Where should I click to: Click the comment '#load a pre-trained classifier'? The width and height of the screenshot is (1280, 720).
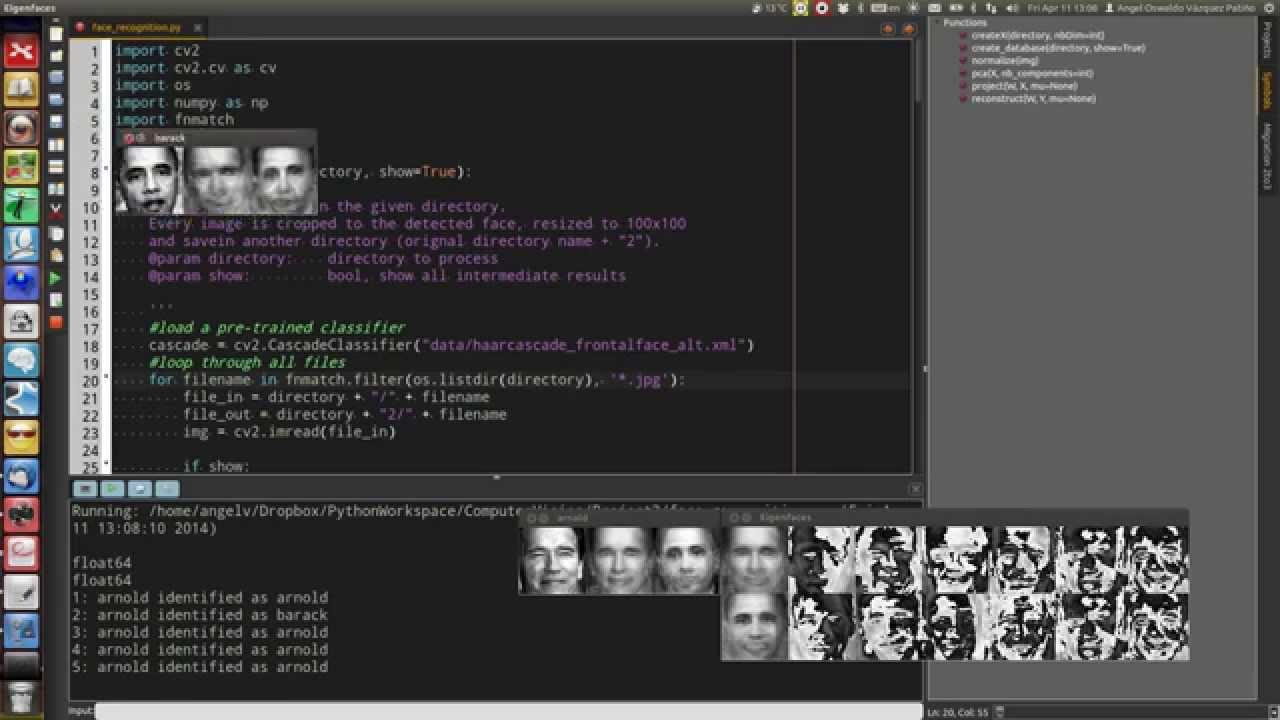tap(277, 328)
